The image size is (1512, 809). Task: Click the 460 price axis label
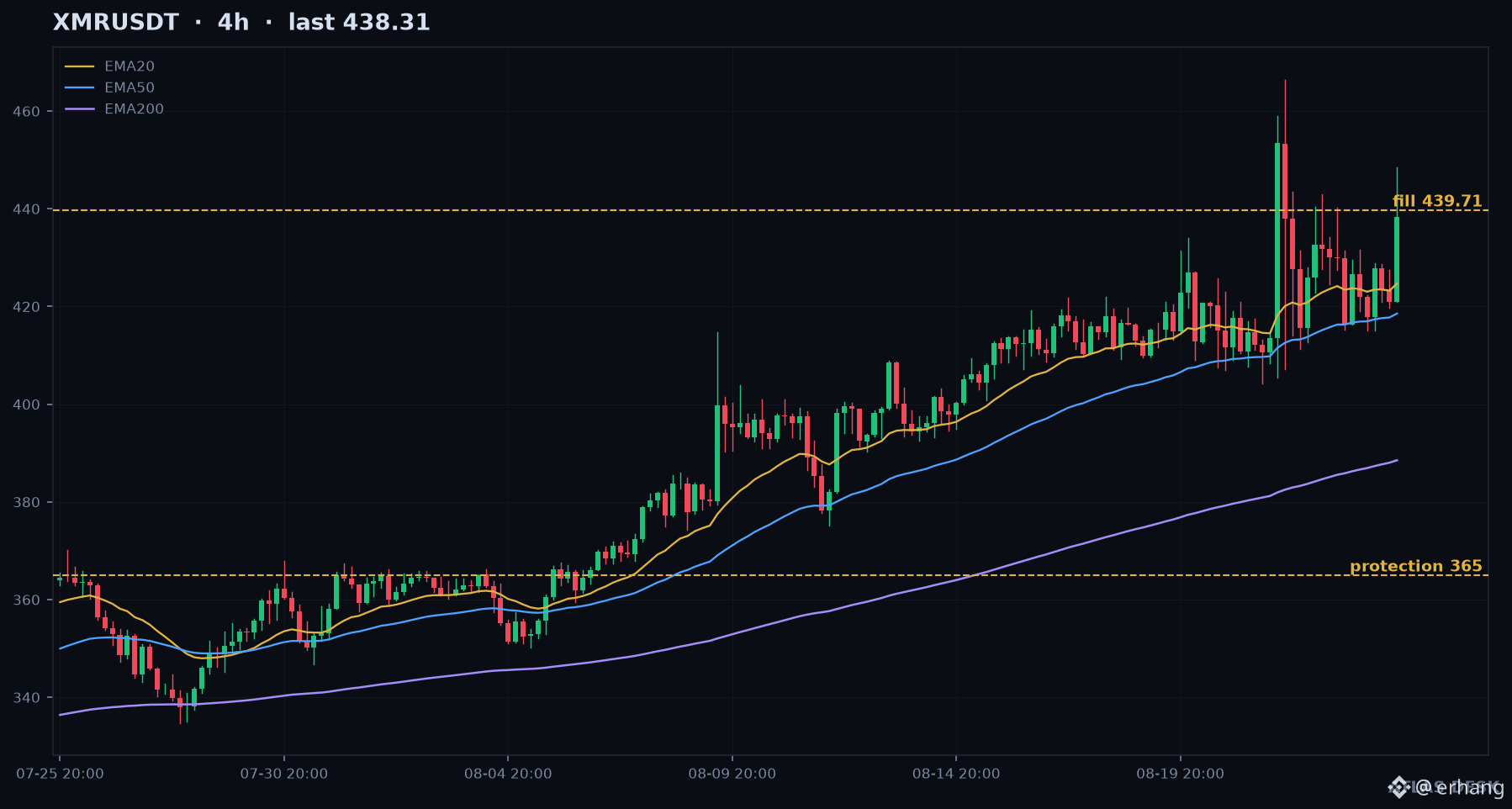(27, 112)
